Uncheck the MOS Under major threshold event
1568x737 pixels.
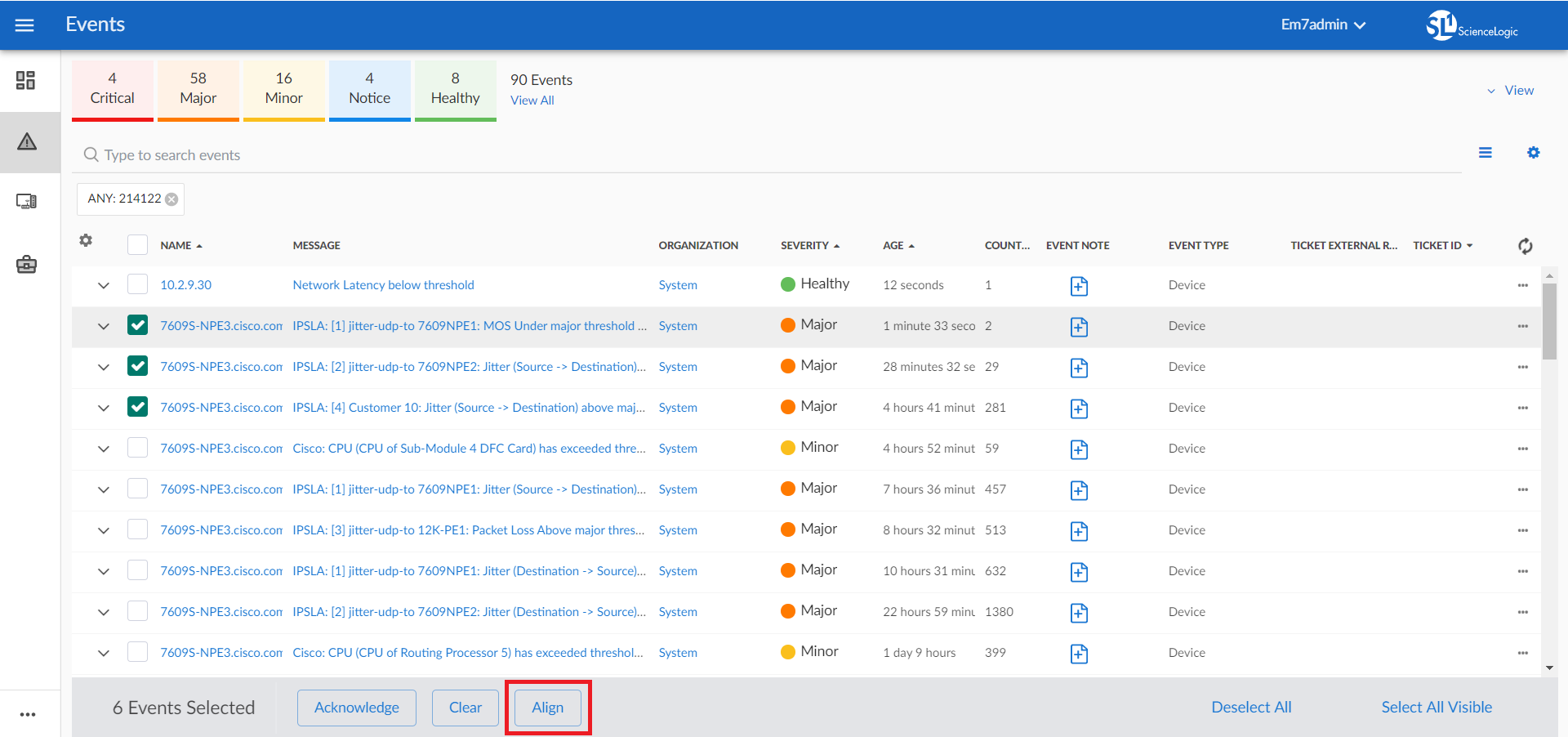(138, 325)
